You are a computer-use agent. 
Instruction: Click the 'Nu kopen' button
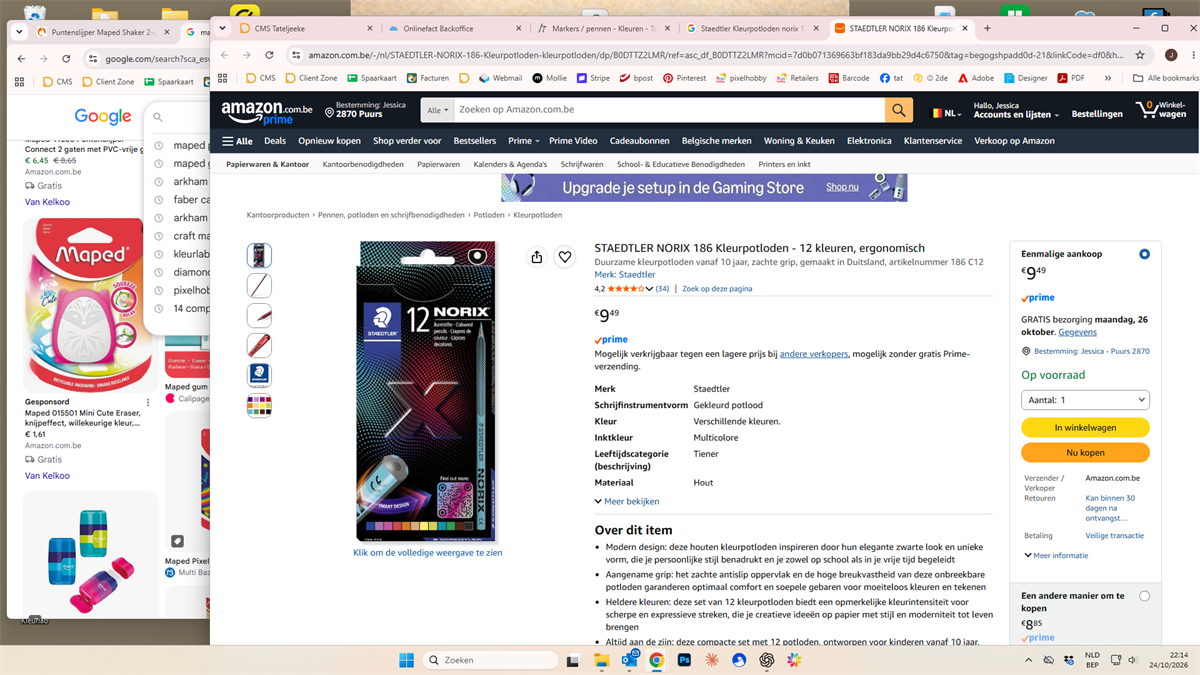1085,453
